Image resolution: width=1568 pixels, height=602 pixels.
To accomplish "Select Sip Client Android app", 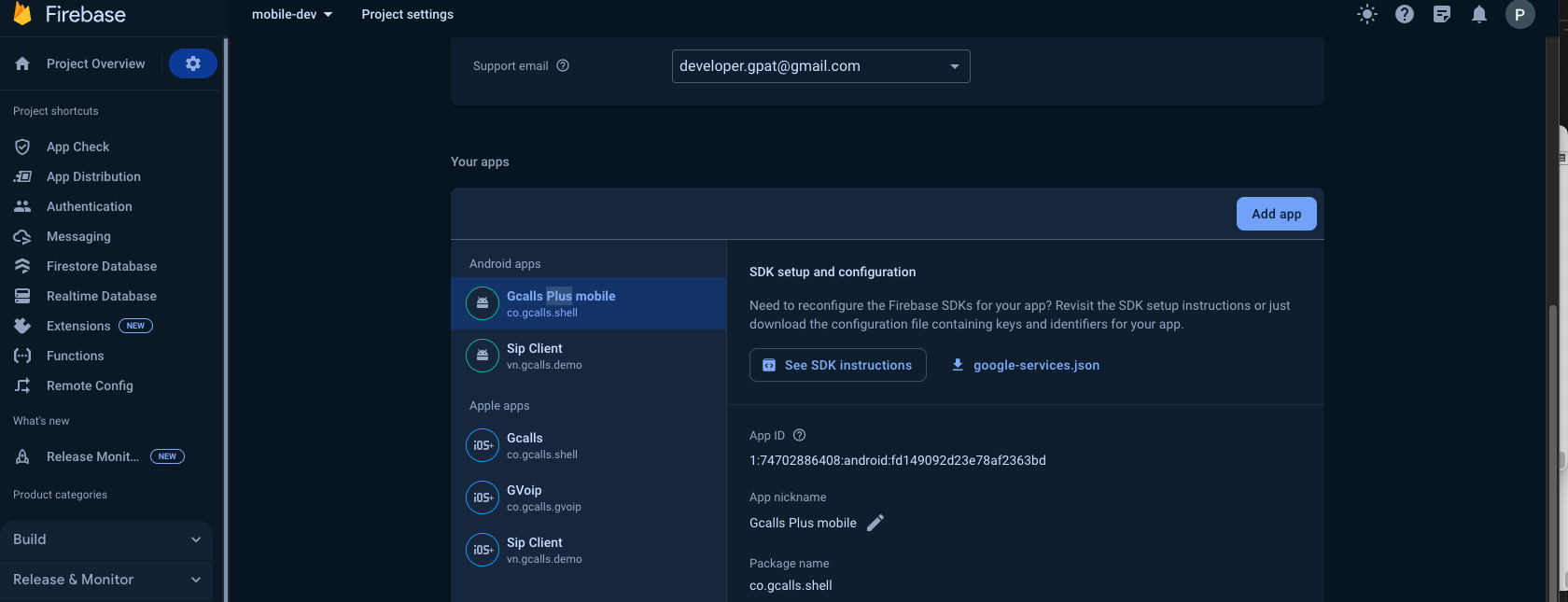I will [543, 356].
